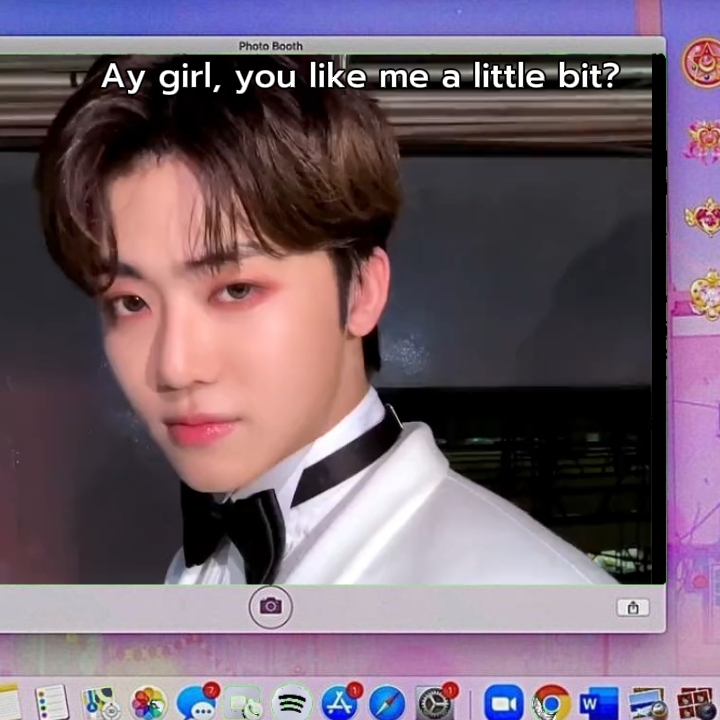
Task: Click the camera shutter button
Action: click(270, 606)
